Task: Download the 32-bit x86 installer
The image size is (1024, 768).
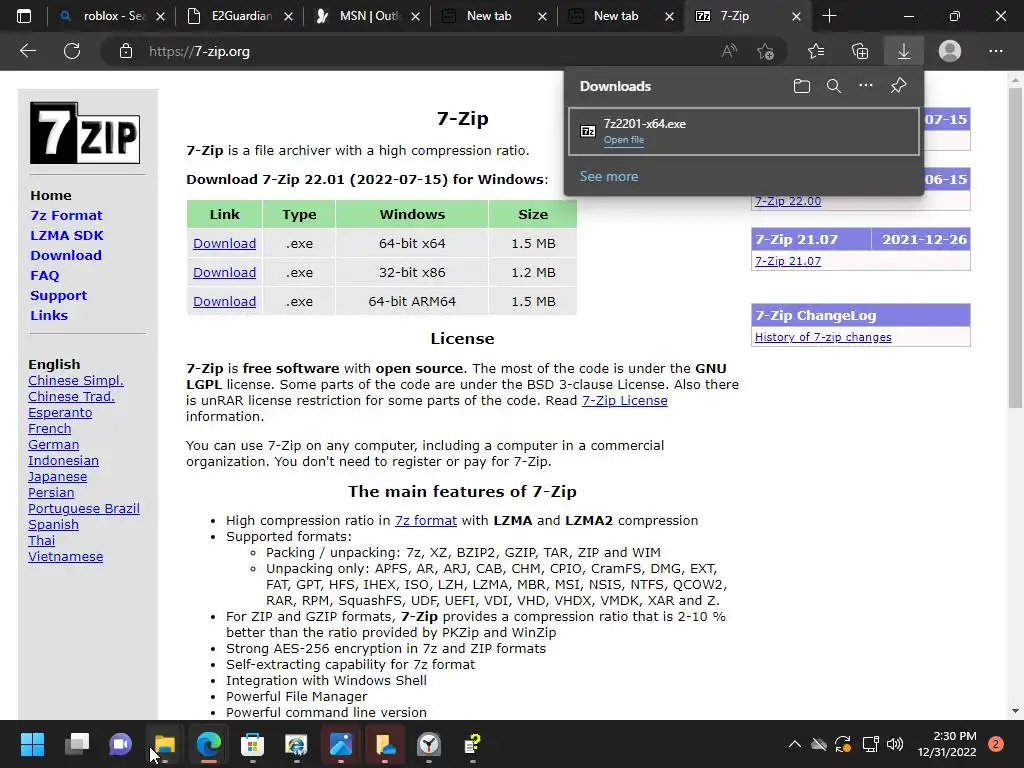Action: coord(224,272)
